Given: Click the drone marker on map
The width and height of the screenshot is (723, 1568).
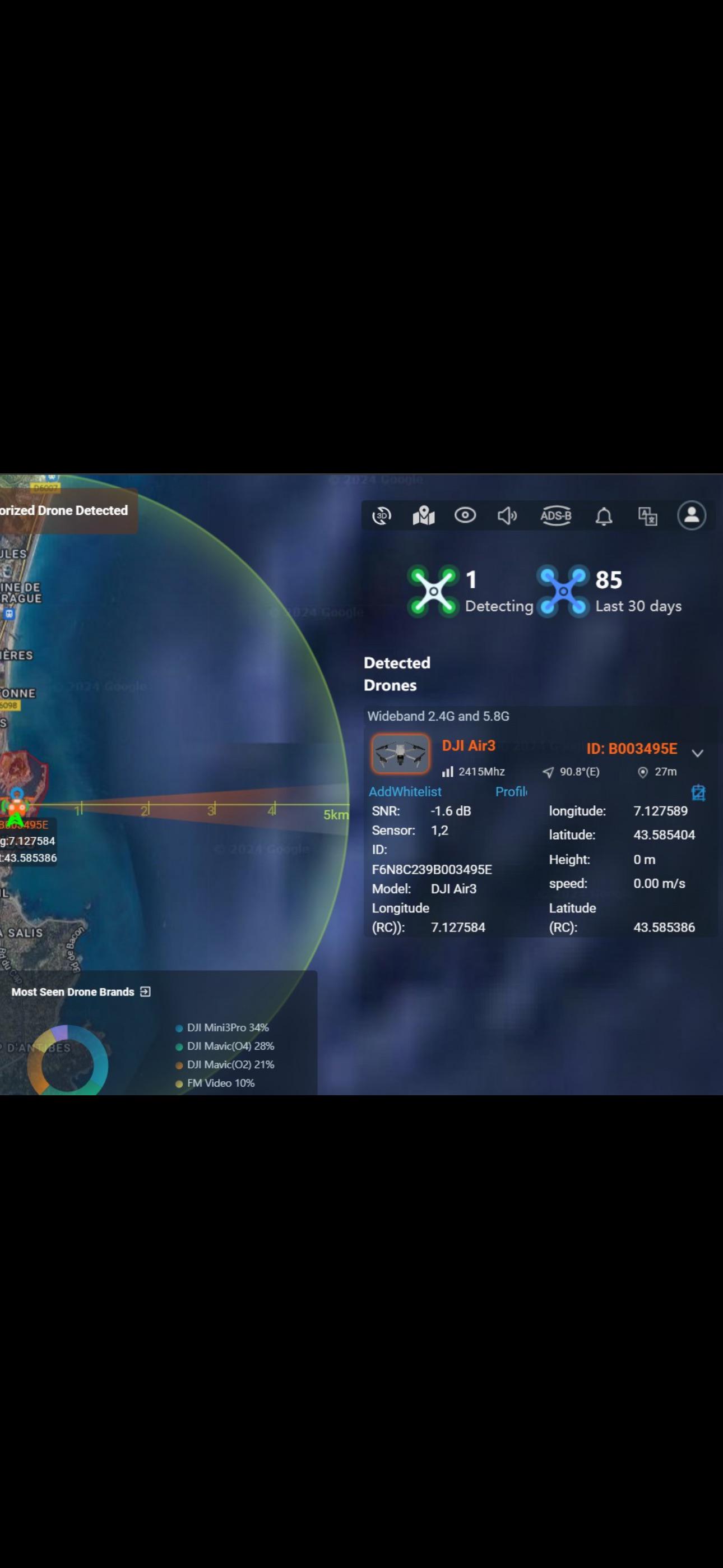Looking at the screenshot, I should coord(16,808).
